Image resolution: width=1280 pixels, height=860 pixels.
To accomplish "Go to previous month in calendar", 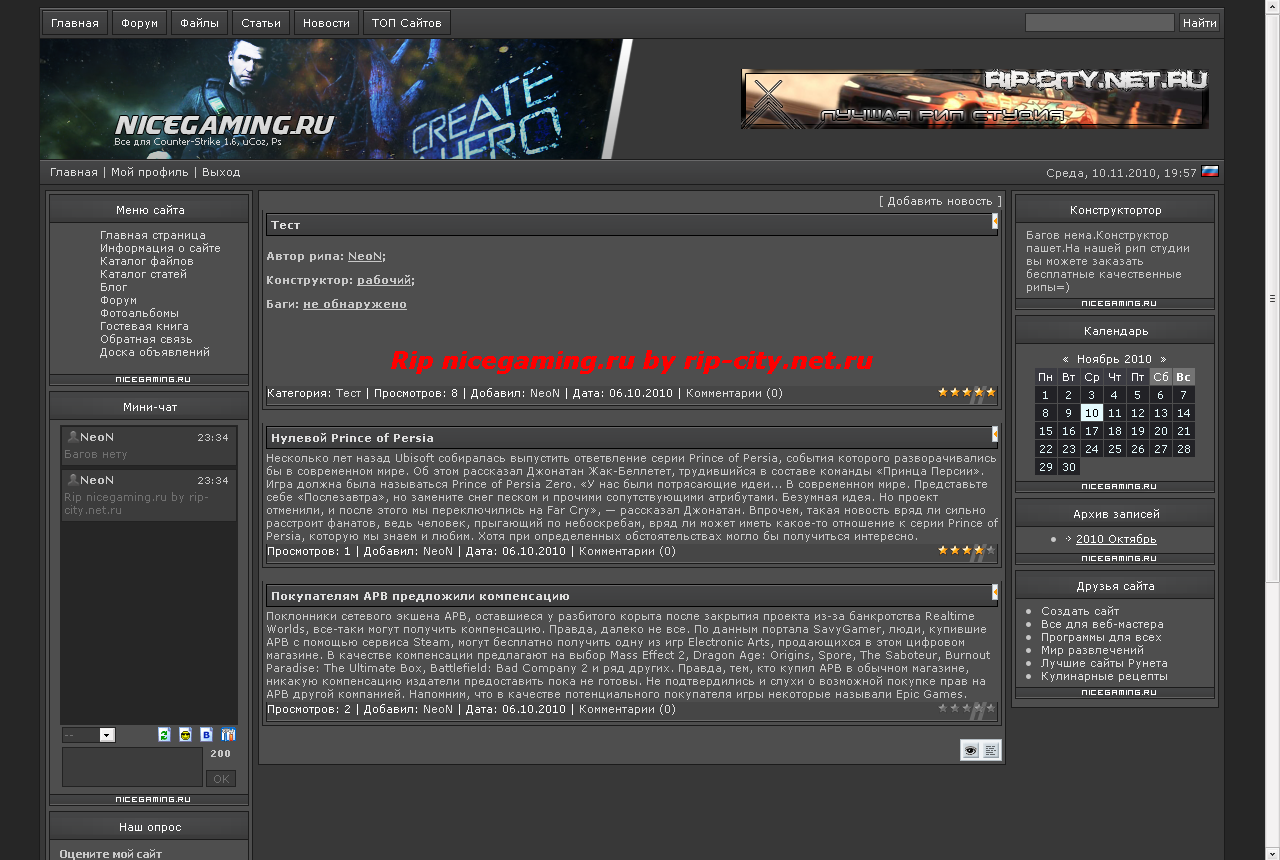I will (1065, 359).
